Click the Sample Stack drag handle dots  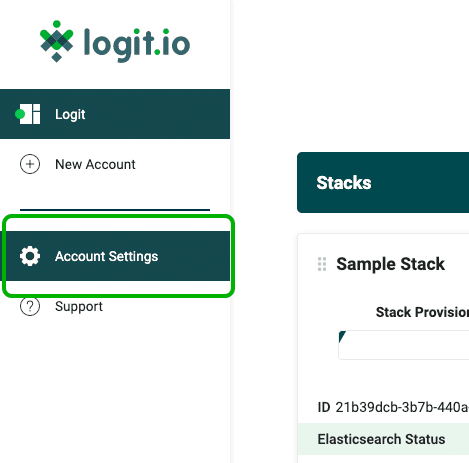(322, 264)
